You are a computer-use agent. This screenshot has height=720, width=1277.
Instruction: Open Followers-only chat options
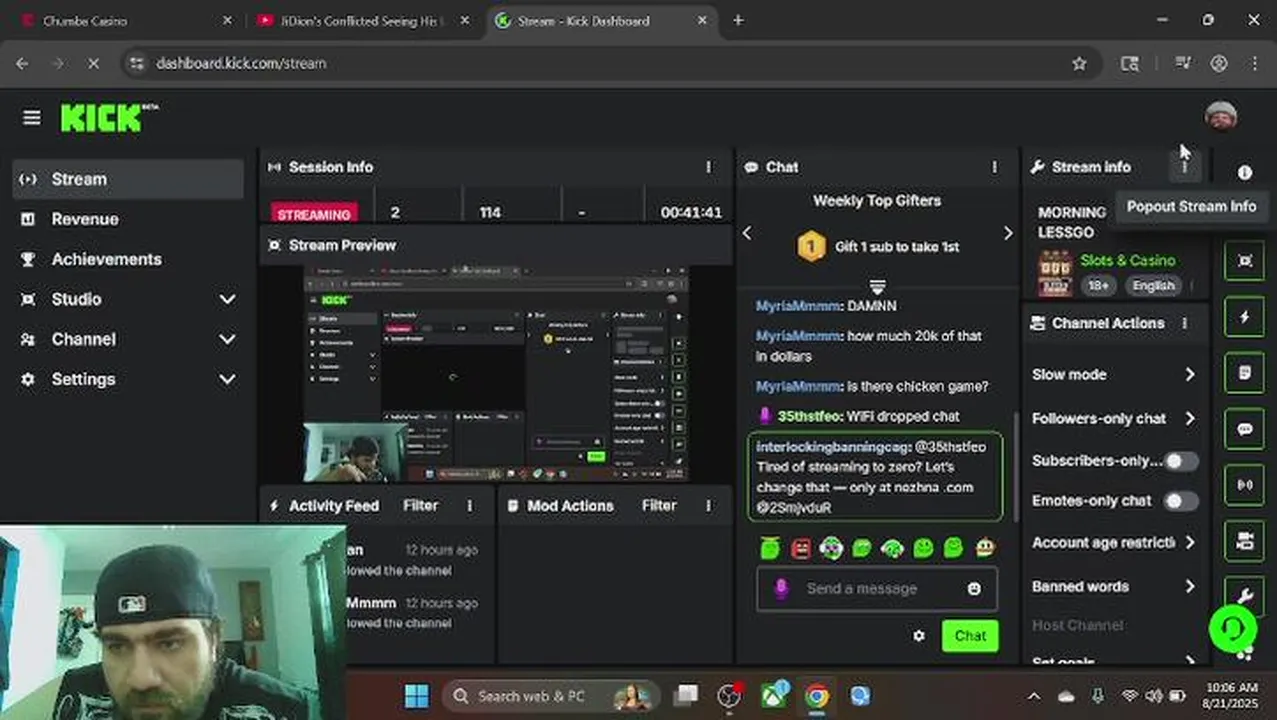[x=1114, y=419]
